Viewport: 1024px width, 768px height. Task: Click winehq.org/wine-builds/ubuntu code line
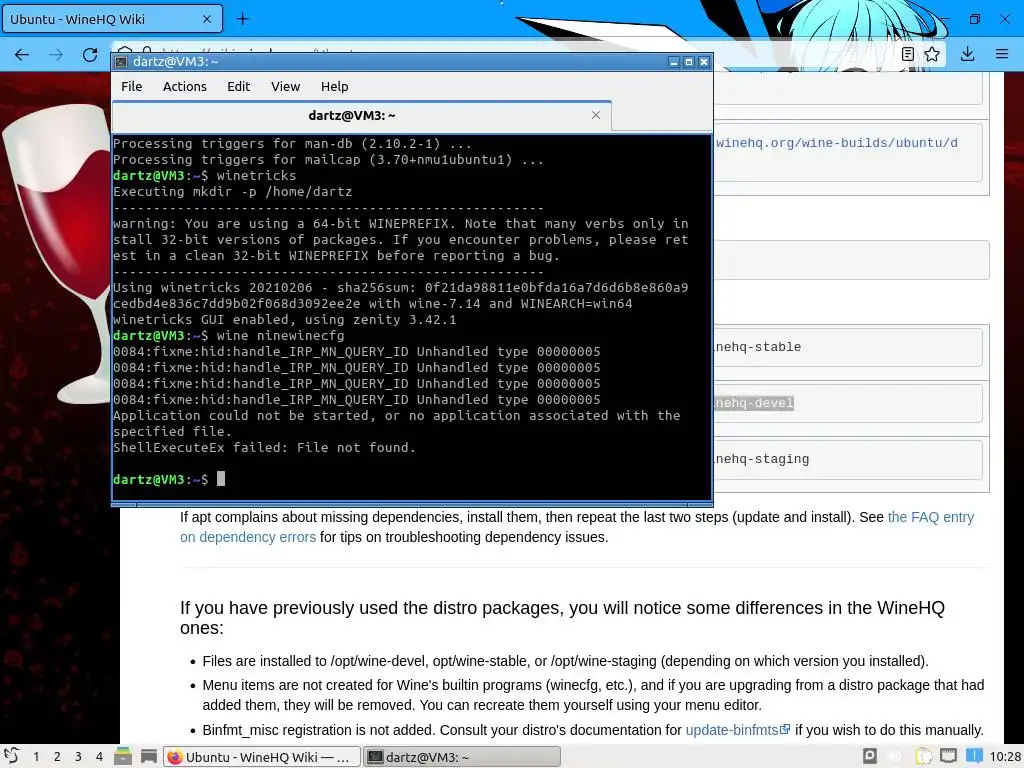coord(837,143)
